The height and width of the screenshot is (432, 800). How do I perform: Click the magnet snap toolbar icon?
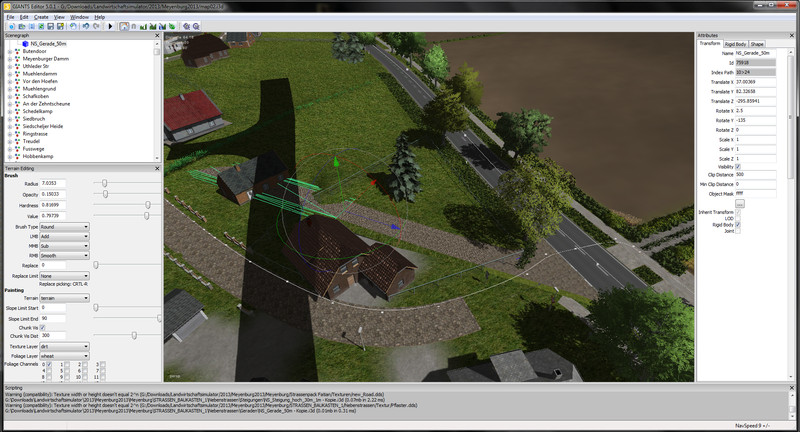pyautogui.click(x=134, y=26)
